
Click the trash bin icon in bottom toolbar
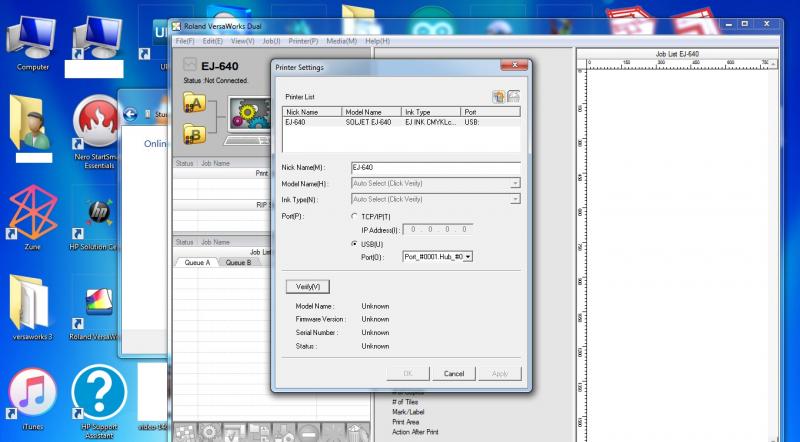click(x=358, y=433)
